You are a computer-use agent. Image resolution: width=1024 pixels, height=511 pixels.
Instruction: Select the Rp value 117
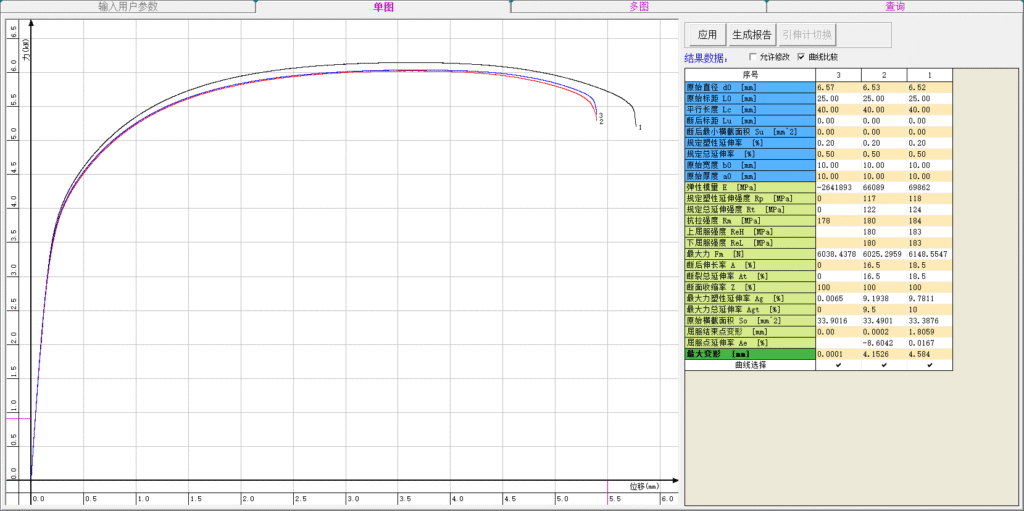coord(884,199)
